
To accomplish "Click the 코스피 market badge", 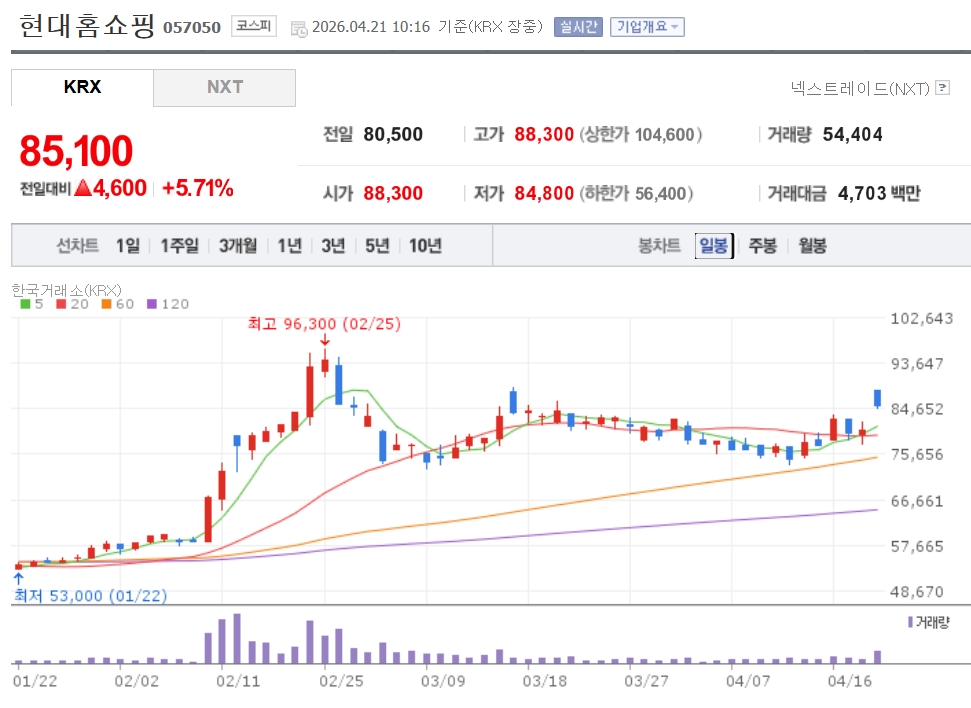I will coord(254,27).
